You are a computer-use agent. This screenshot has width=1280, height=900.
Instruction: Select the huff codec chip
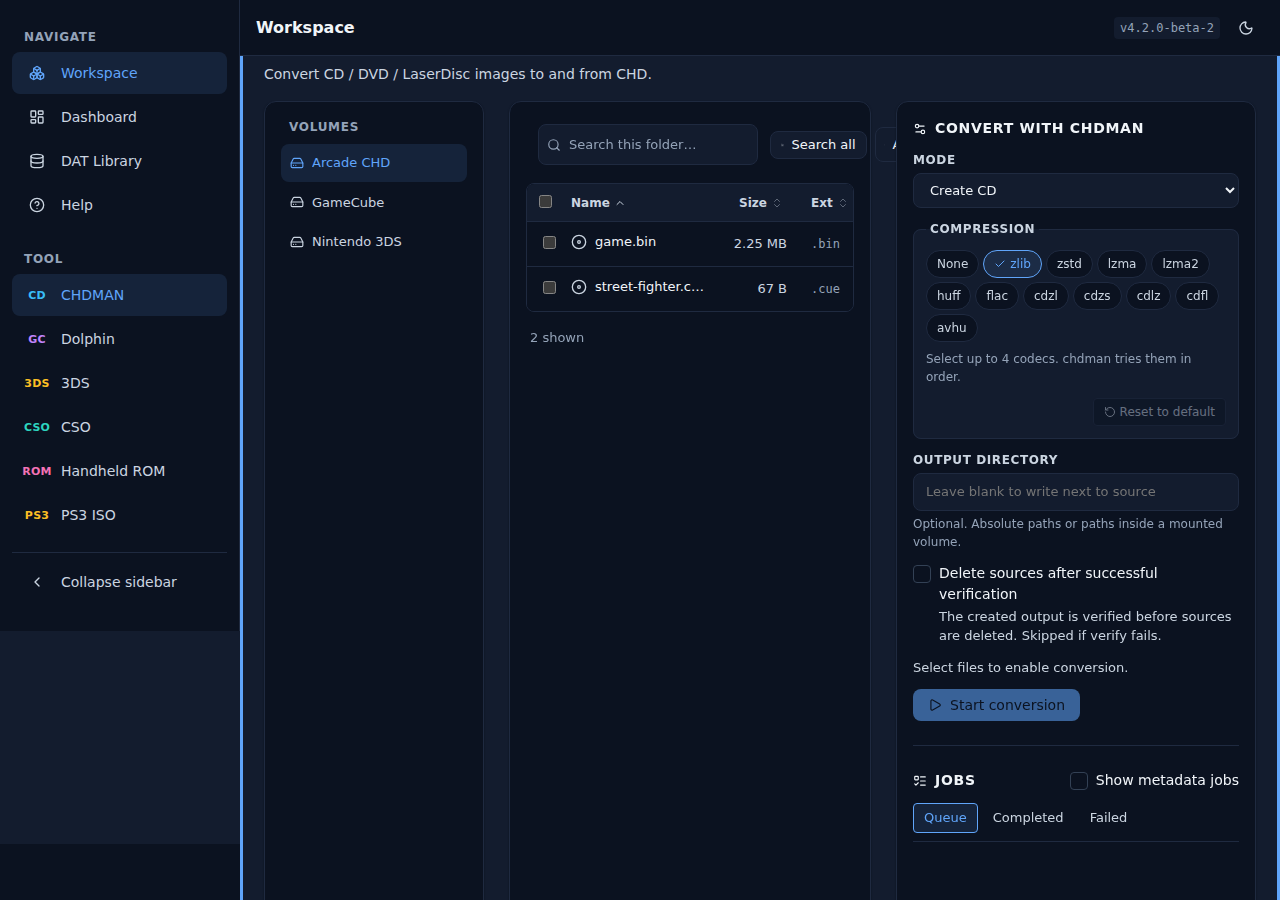[x=949, y=296]
